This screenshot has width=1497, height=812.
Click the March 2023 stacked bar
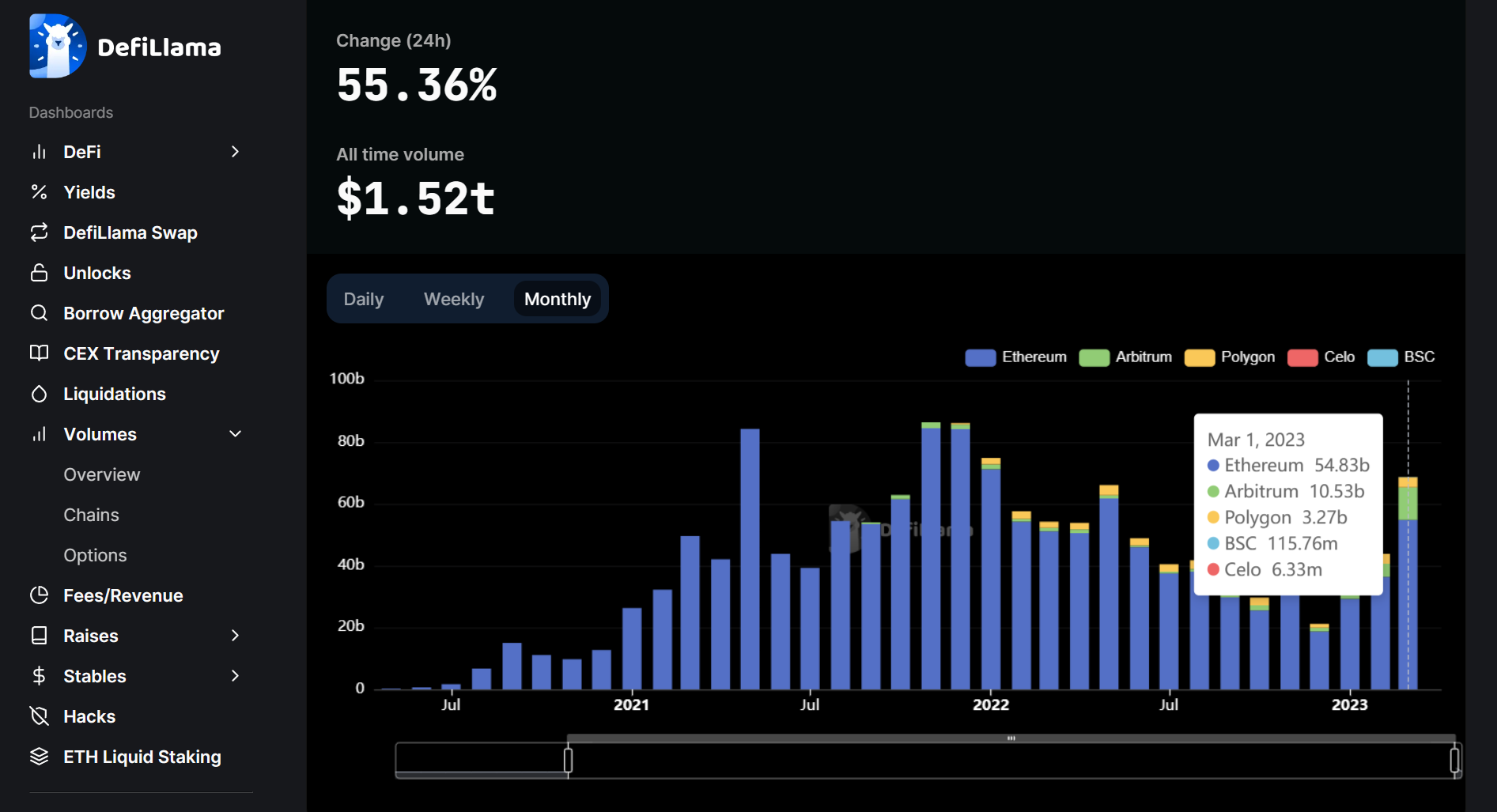point(1408,583)
